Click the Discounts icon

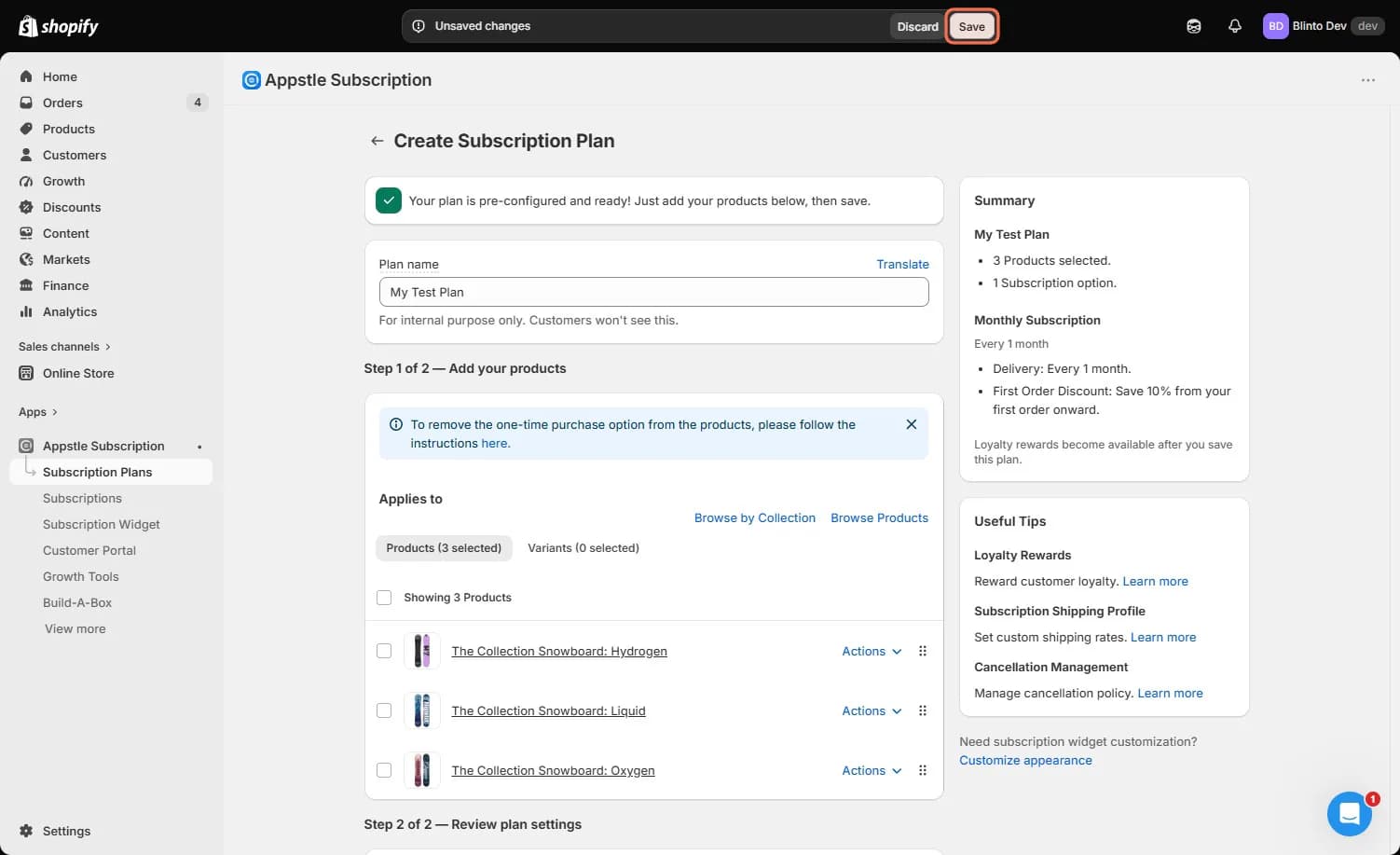coord(26,207)
